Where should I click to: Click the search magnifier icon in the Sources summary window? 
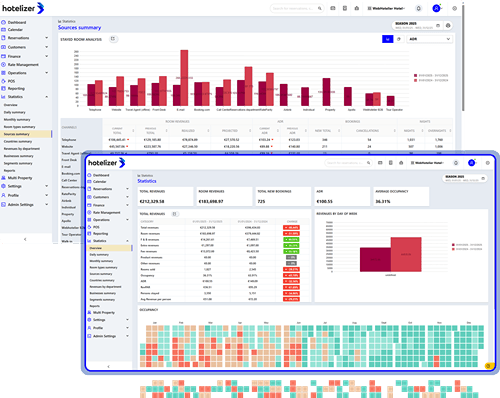(x=319, y=8)
